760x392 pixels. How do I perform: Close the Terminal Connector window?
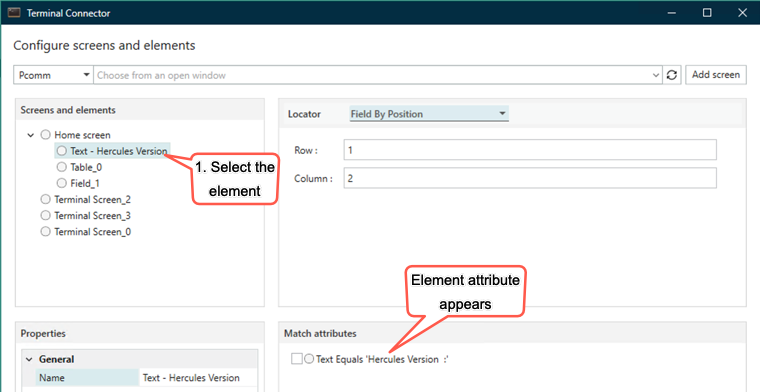[x=742, y=13]
